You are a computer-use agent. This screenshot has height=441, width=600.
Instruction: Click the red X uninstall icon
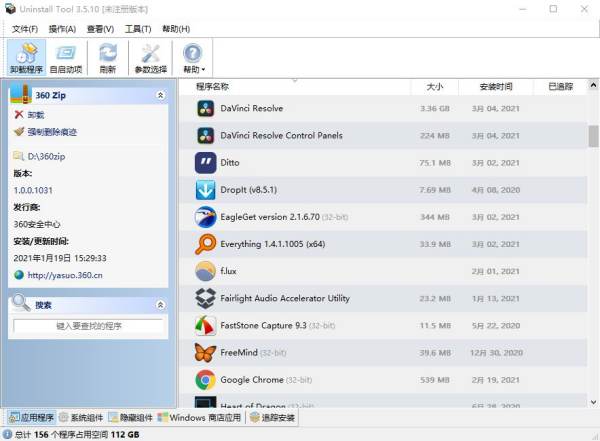coord(19,114)
